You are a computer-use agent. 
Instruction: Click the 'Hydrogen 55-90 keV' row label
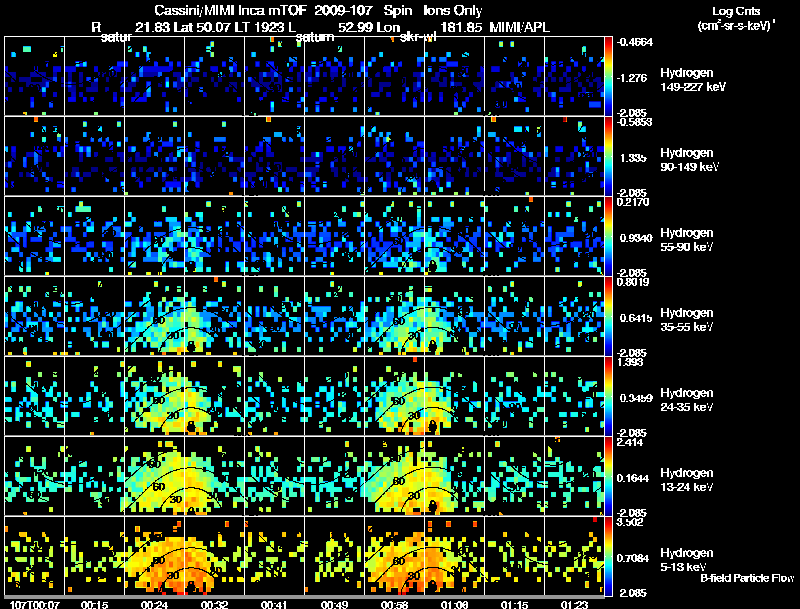(687, 240)
